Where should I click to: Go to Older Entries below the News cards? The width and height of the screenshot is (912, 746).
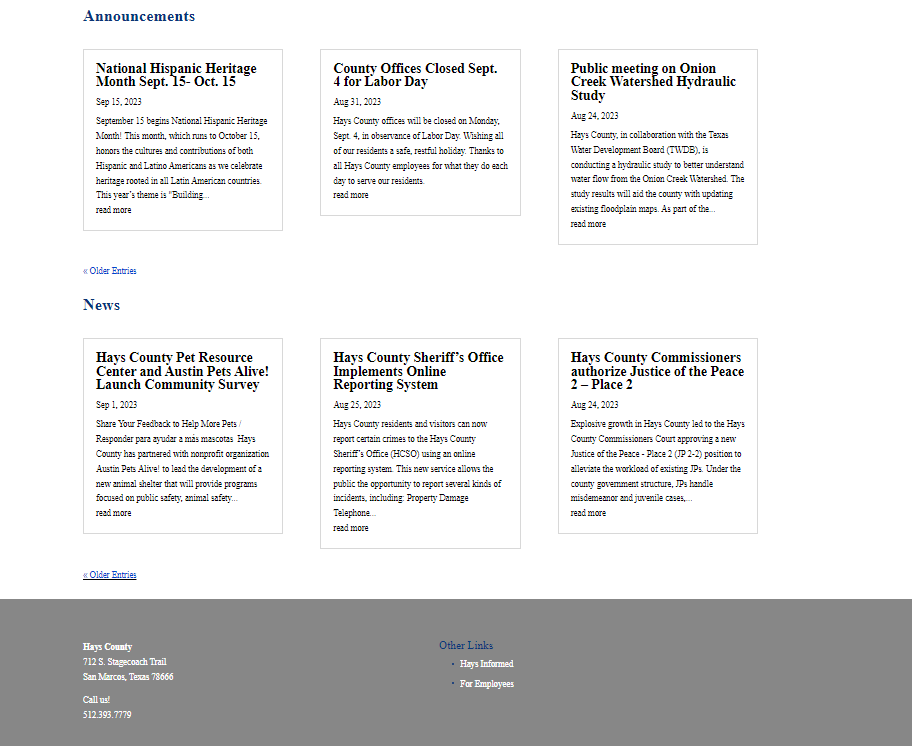point(110,575)
